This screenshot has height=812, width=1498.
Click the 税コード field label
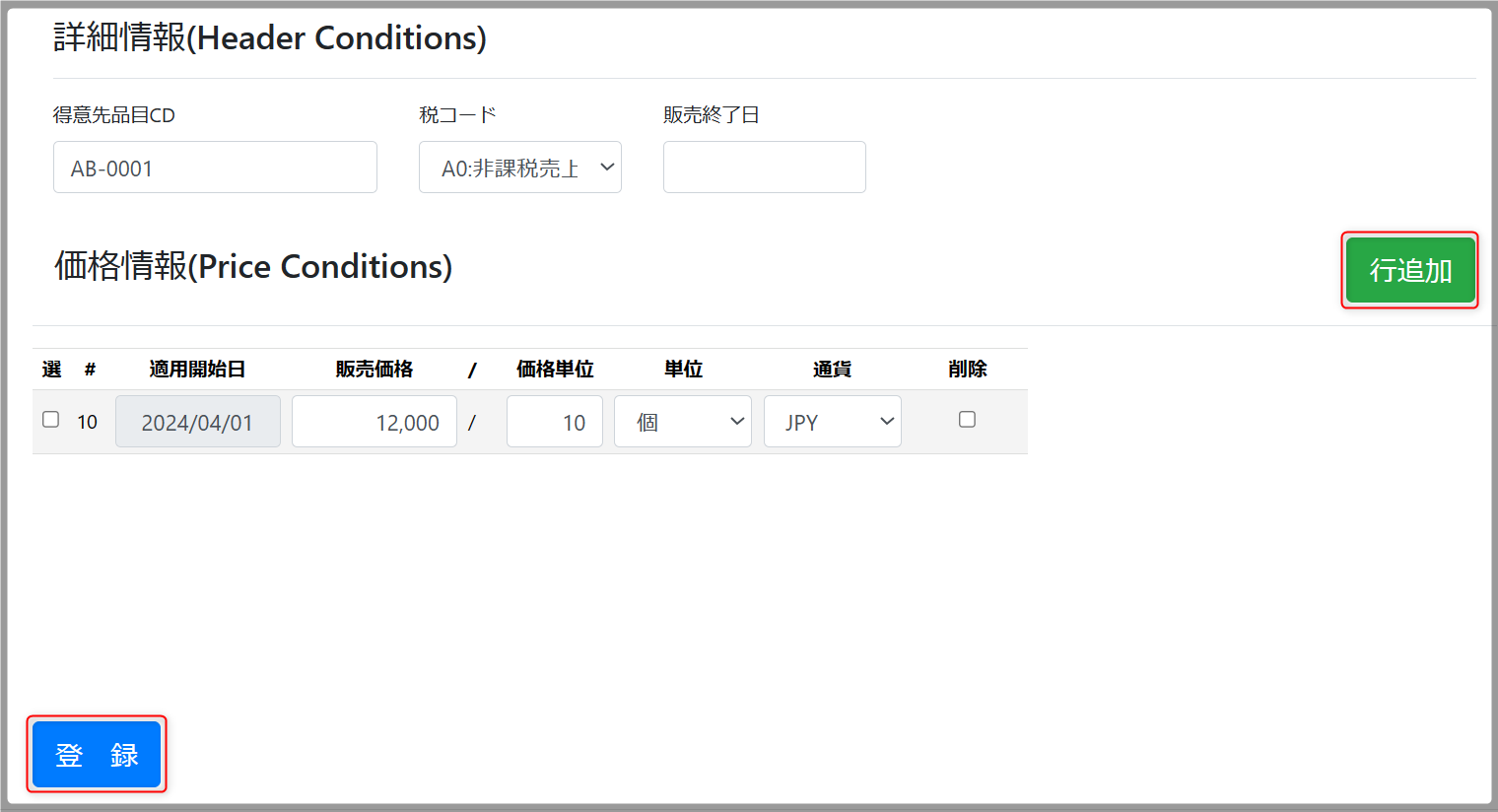pos(457,115)
